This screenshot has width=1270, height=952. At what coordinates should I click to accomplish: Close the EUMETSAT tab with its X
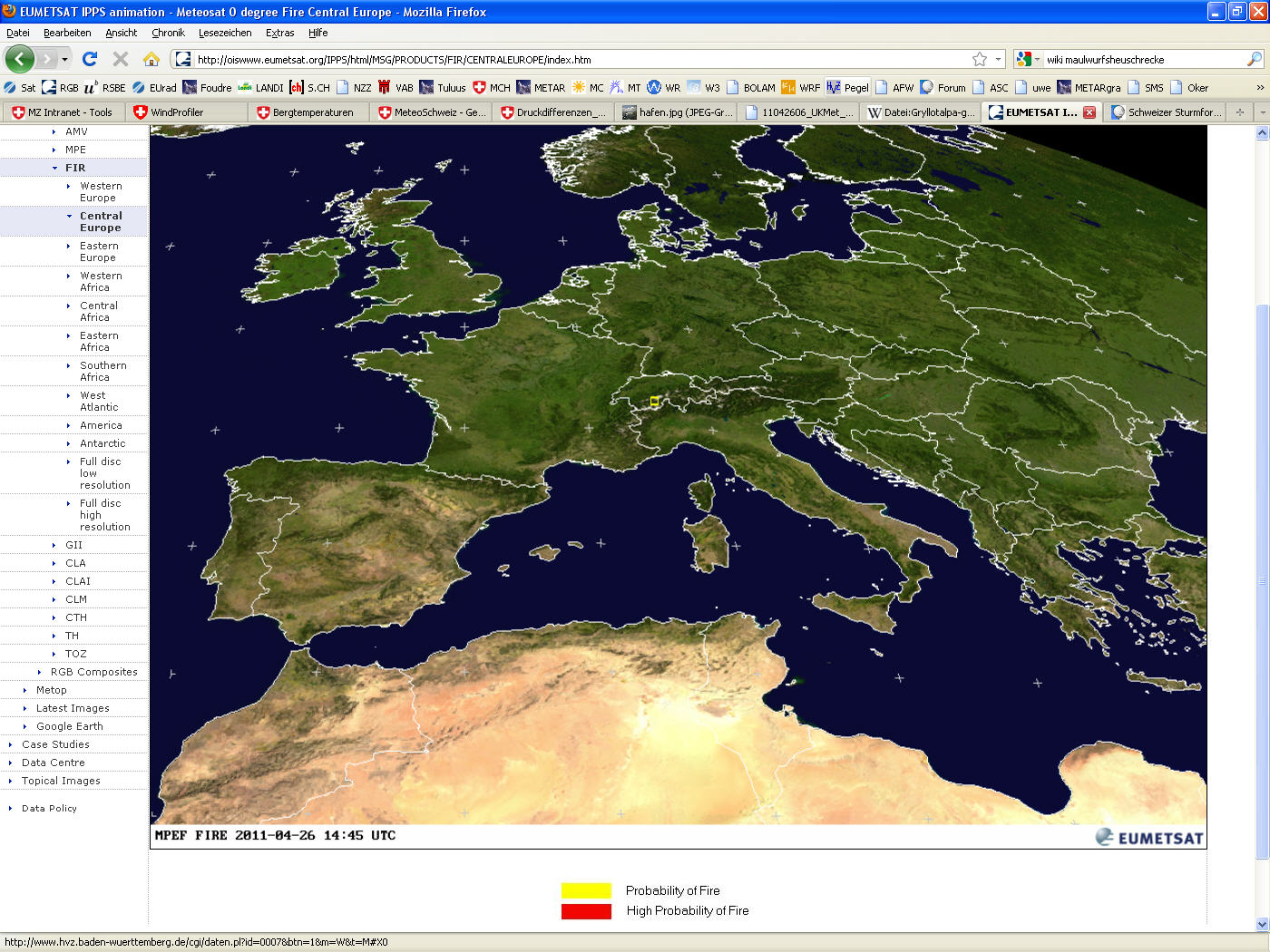pyautogui.click(x=1089, y=112)
